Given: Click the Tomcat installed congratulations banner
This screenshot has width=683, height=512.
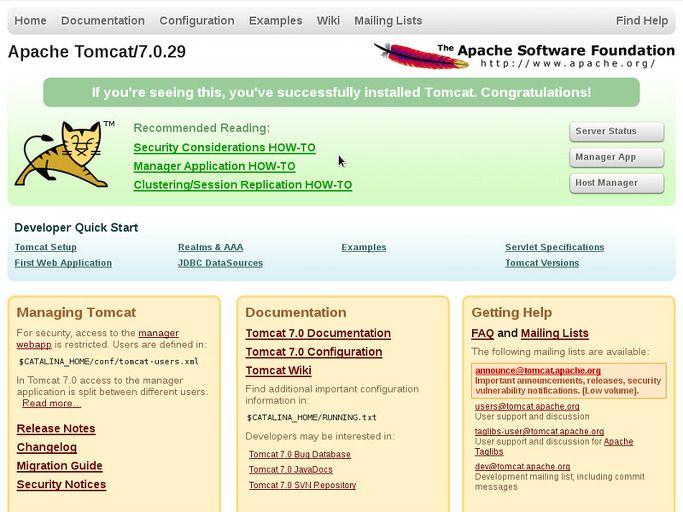Looking at the screenshot, I should point(342,92).
